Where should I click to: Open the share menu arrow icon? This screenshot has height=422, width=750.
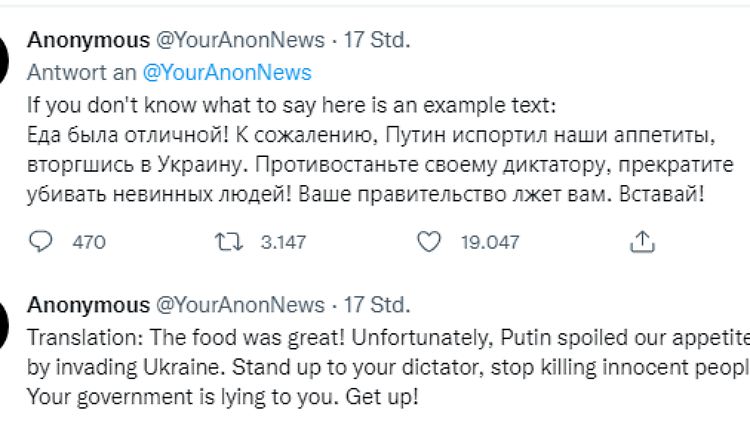point(643,241)
